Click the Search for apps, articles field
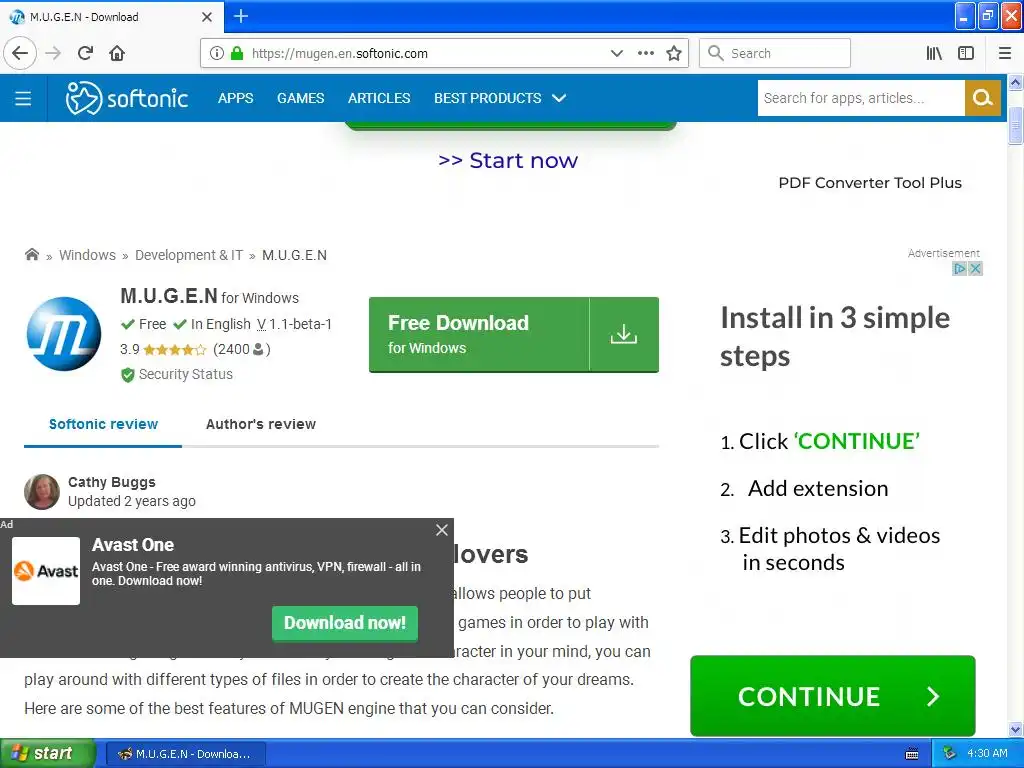 pyautogui.click(x=861, y=98)
